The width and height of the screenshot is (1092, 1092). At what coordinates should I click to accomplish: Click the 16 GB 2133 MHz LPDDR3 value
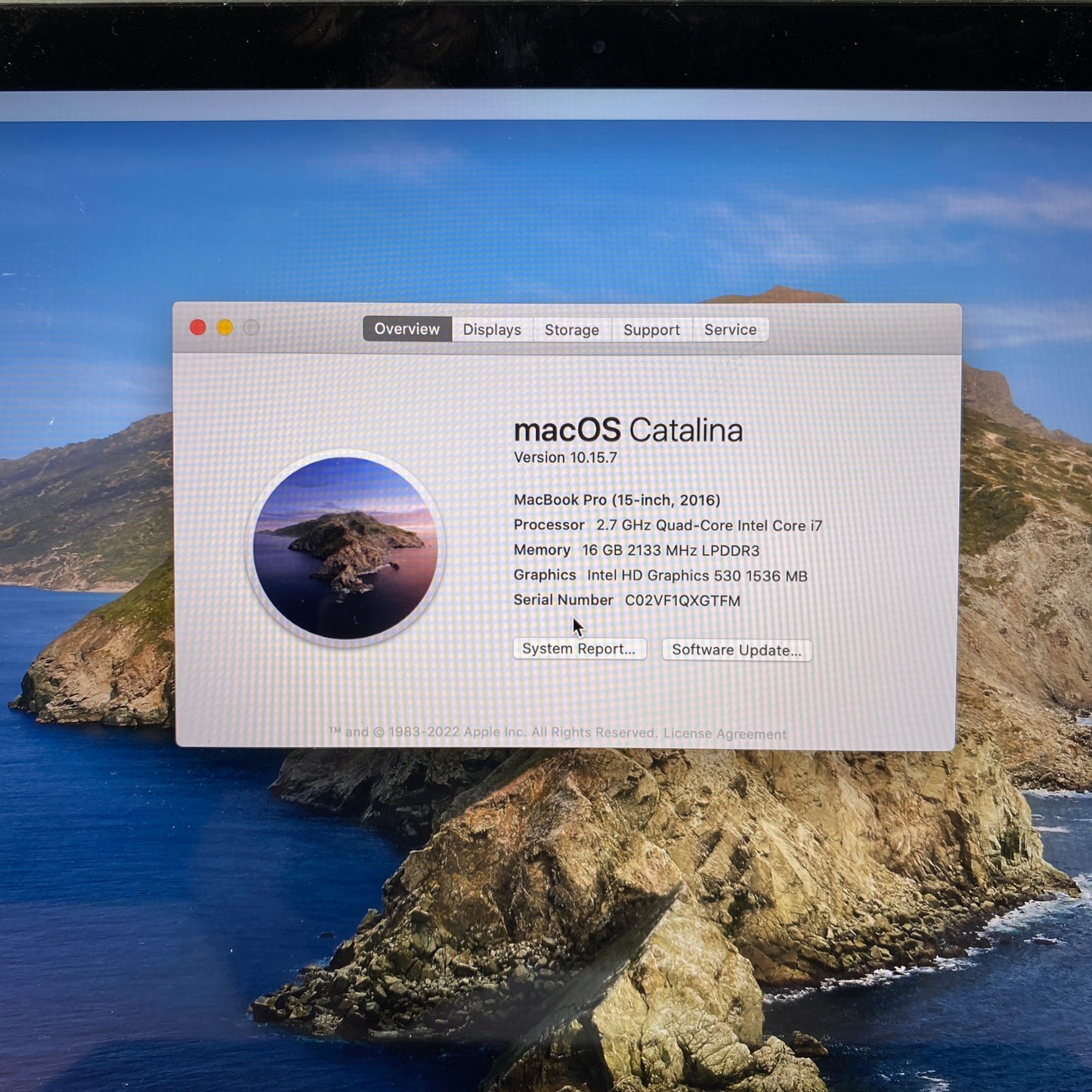pyautogui.click(x=670, y=551)
